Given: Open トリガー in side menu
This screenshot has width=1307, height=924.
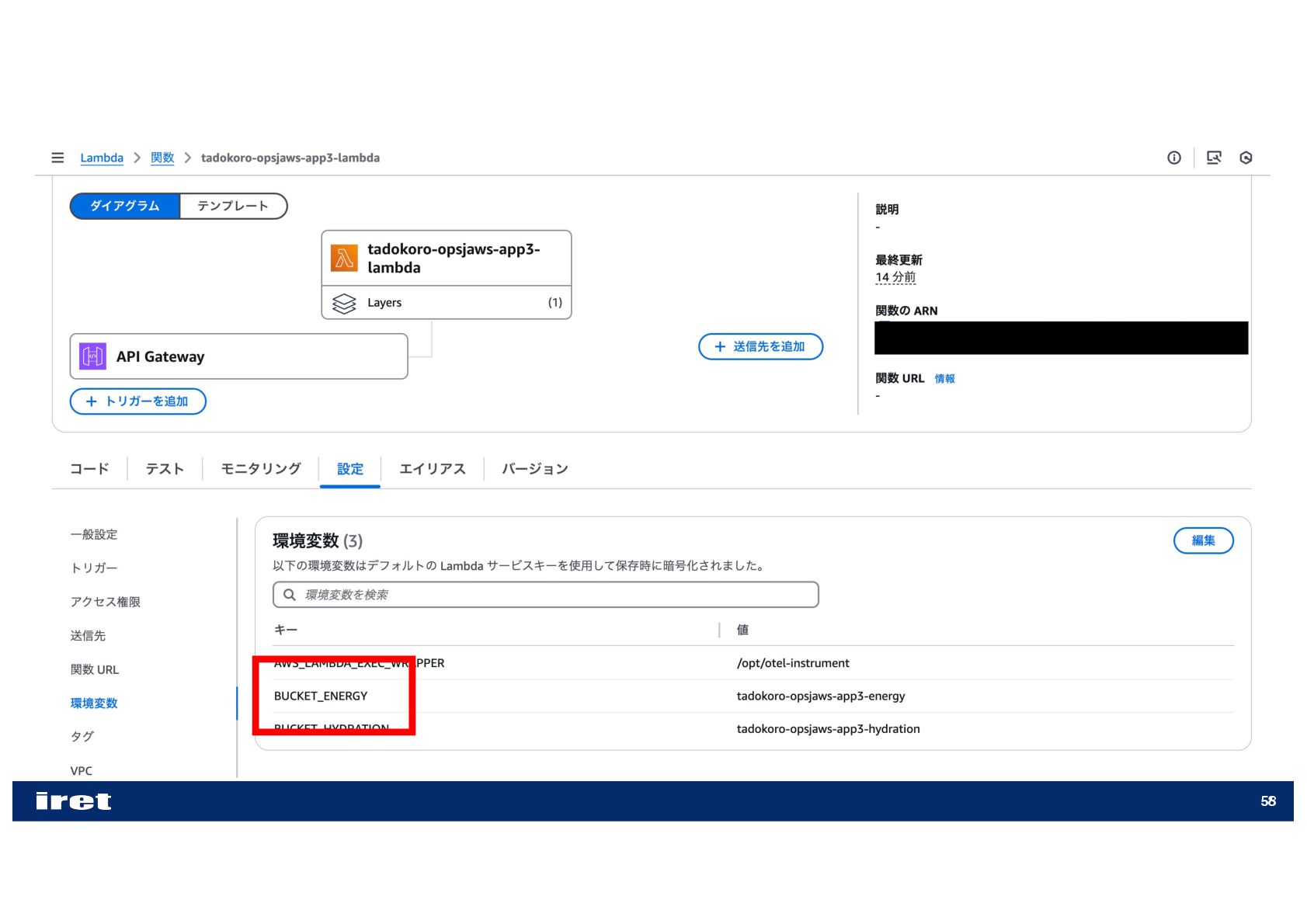Looking at the screenshot, I should (94, 568).
